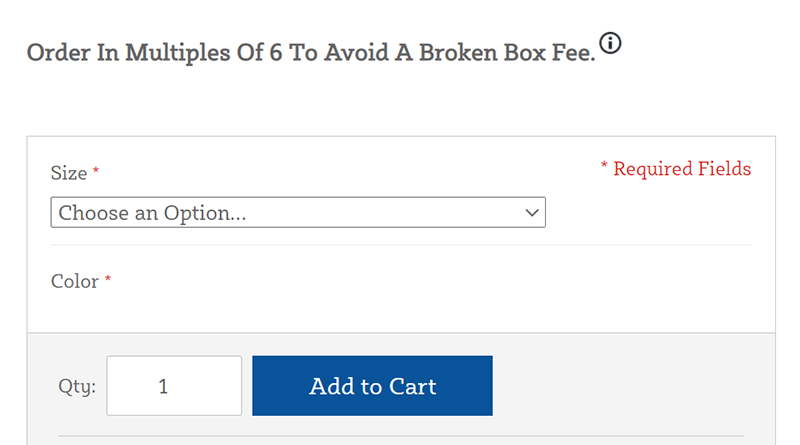
Task: Add the item to cart
Action: click(x=372, y=386)
